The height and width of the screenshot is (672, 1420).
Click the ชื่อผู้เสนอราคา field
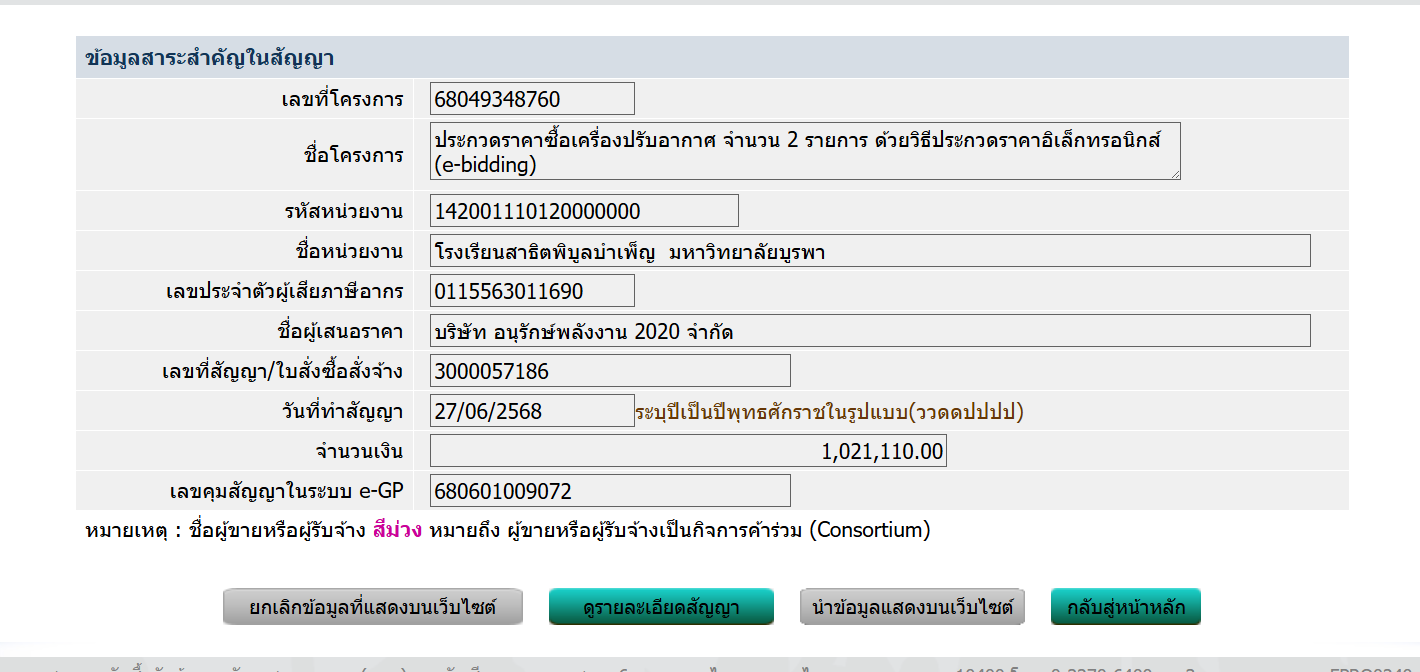[x=870, y=331]
